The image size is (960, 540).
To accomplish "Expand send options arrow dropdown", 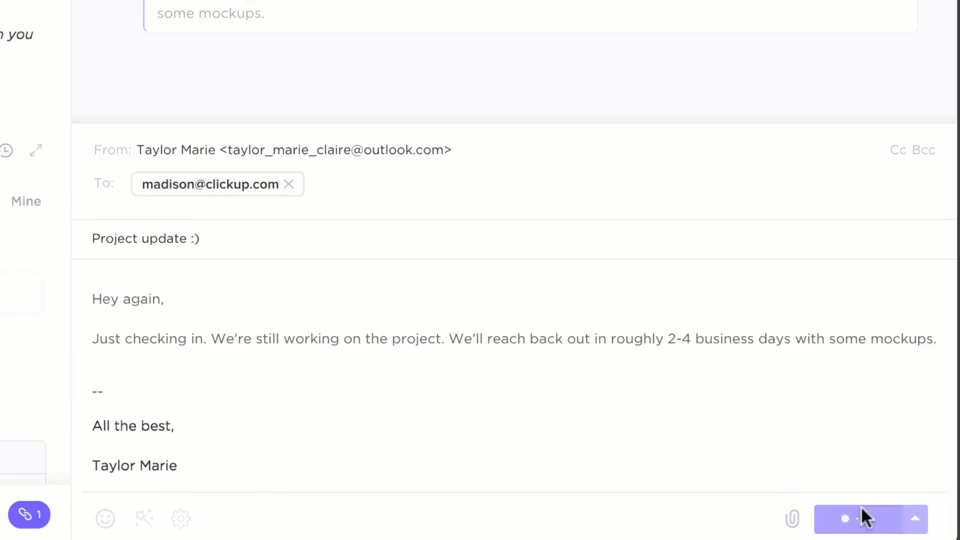I will pyautogui.click(x=915, y=519).
